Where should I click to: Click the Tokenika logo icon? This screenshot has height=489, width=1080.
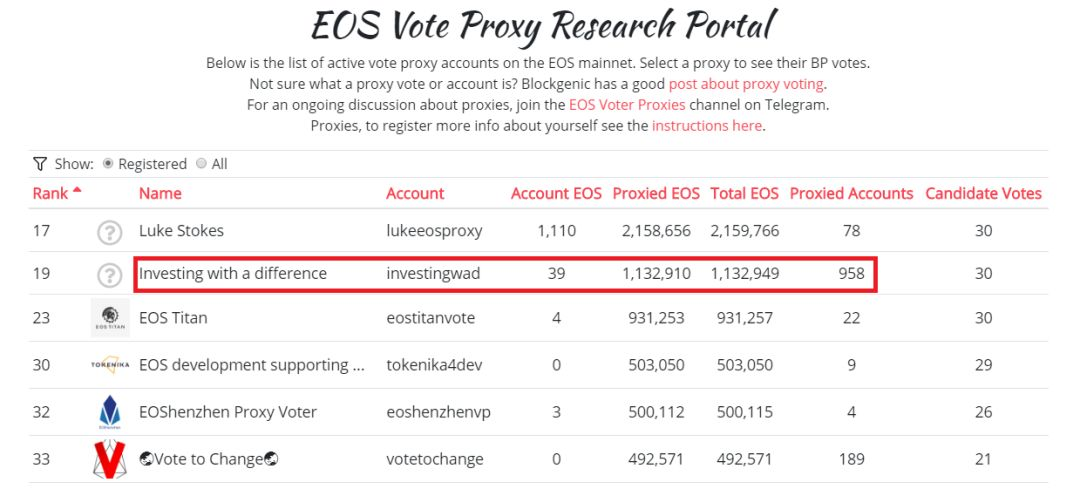110,365
